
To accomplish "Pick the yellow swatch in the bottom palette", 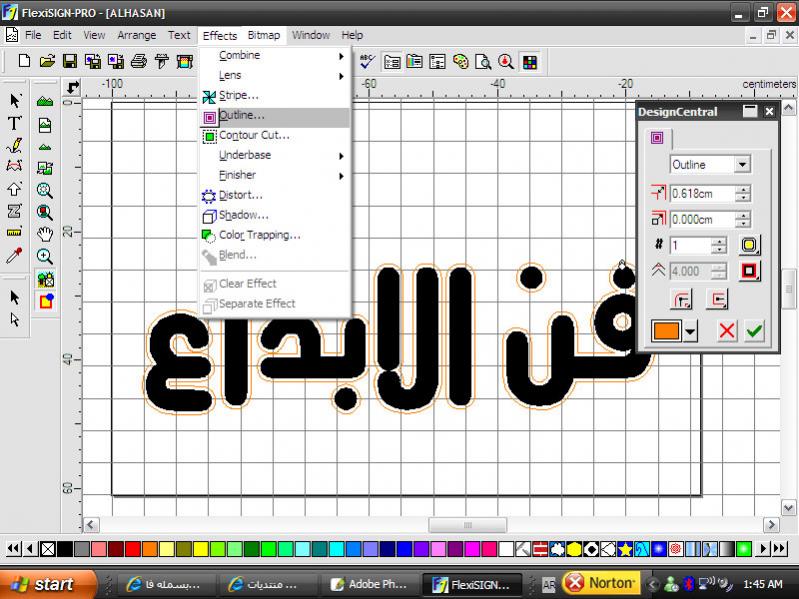I will pyautogui.click(x=200, y=549).
